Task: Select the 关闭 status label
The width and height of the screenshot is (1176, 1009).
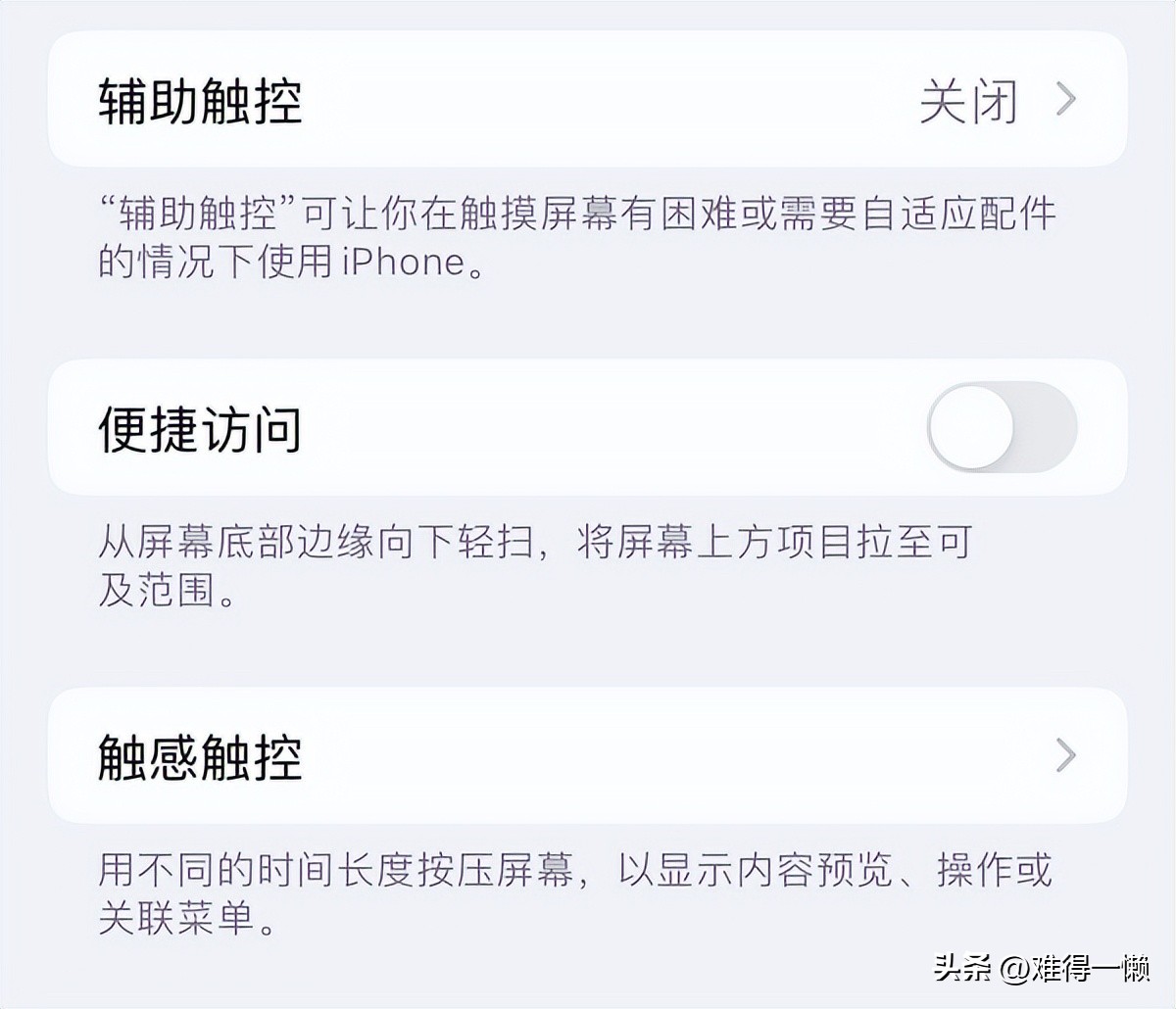Action: pyautogui.click(x=968, y=99)
